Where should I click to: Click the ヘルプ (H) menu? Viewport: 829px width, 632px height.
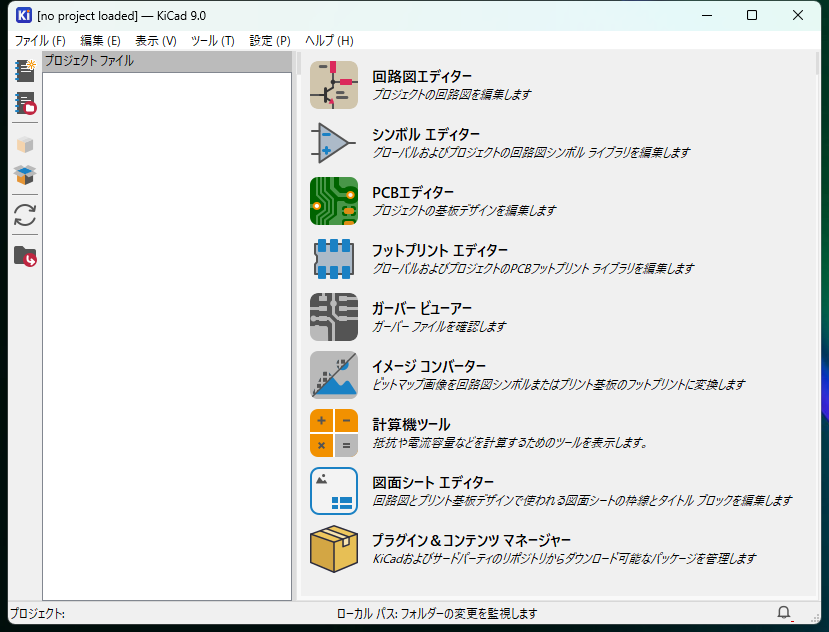pyautogui.click(x=329, y=41)
